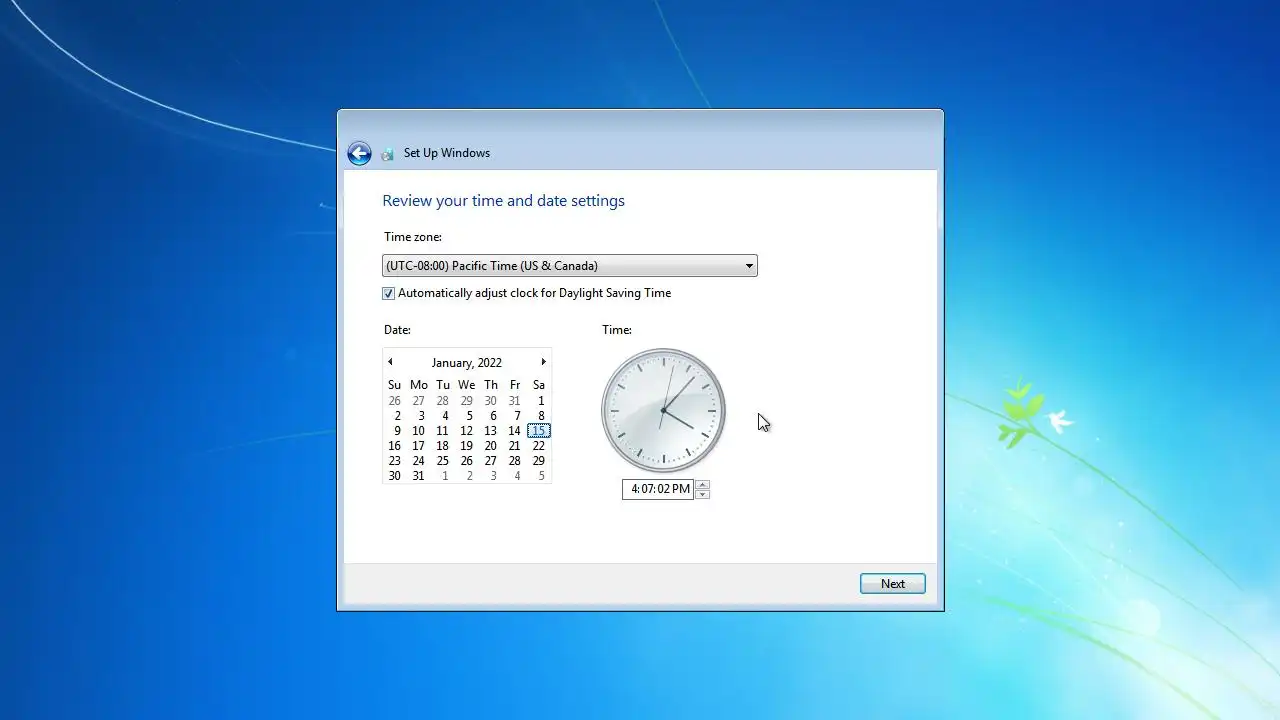Pick grayed-out February 5 in last row
Screen dimensions: 1280x720
(541, 476)
